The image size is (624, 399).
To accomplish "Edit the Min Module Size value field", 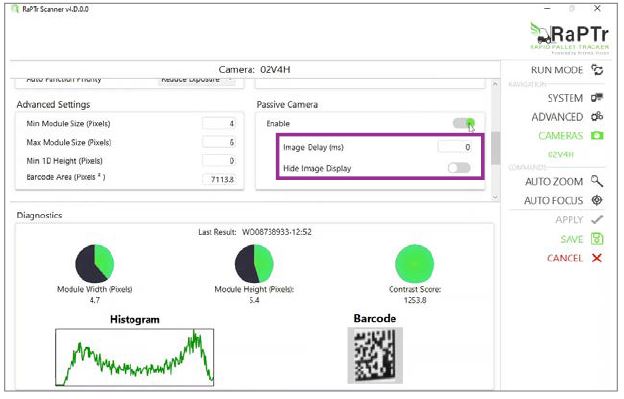I will (x=219, y=123).
